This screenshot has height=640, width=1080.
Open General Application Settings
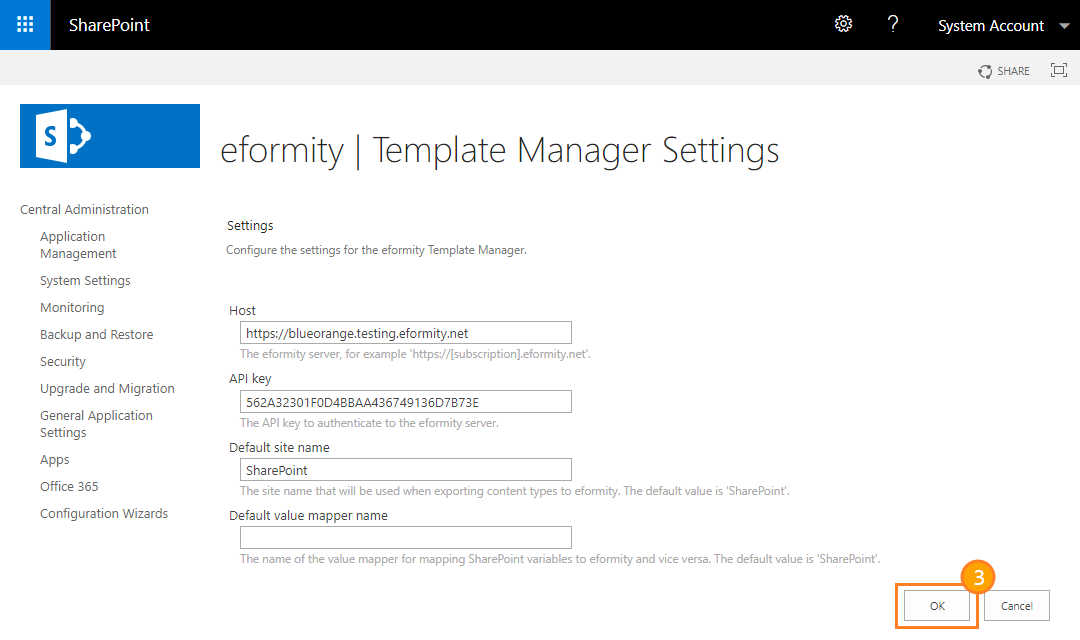point(96,424)
